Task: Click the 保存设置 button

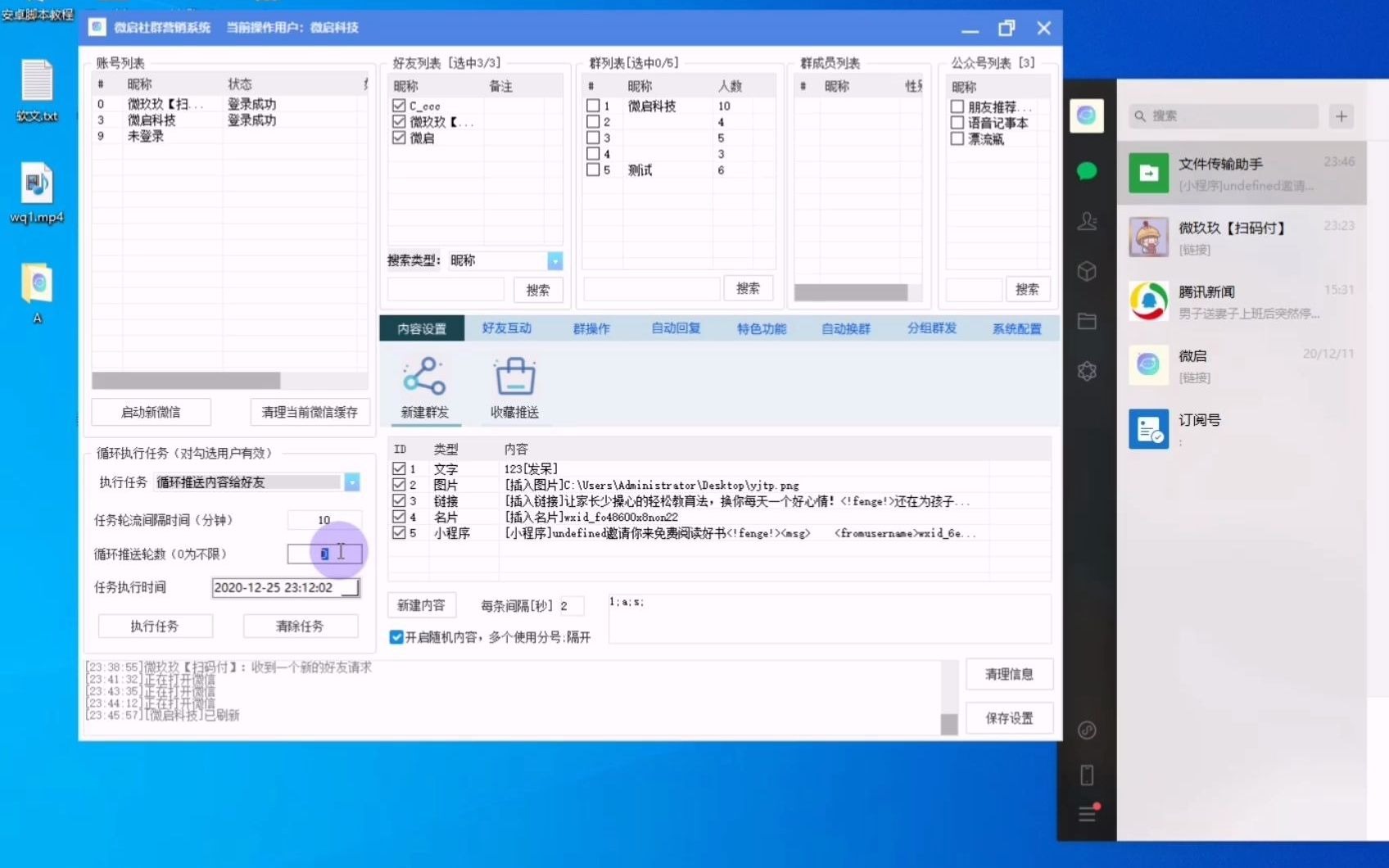Action: tap(1009, 718)
